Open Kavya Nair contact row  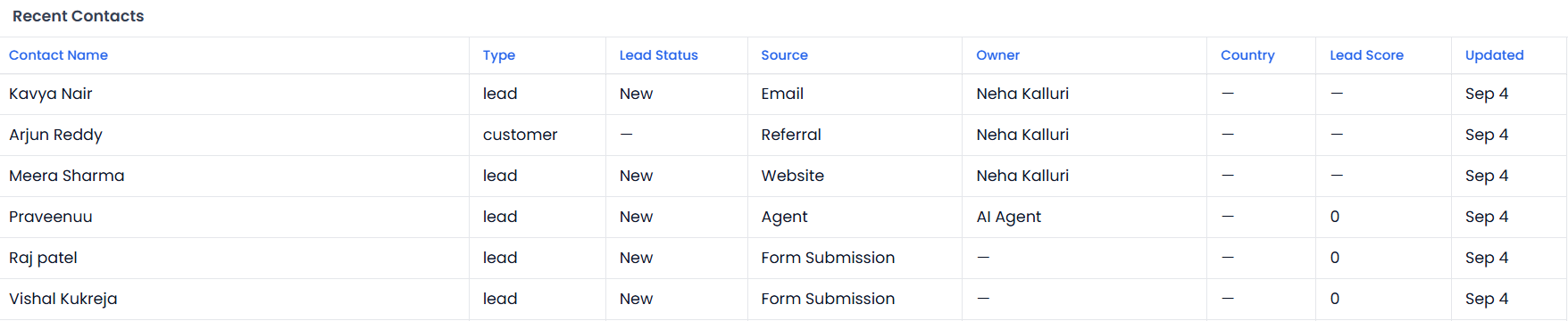tap(783, 94)
